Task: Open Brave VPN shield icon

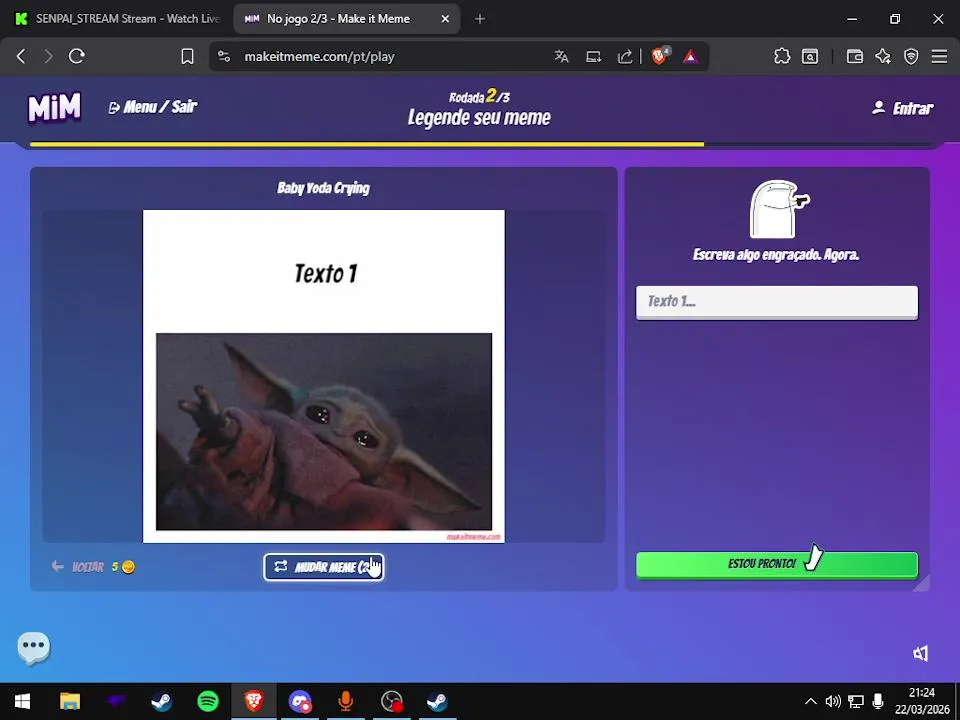Action: click(911, 56)
